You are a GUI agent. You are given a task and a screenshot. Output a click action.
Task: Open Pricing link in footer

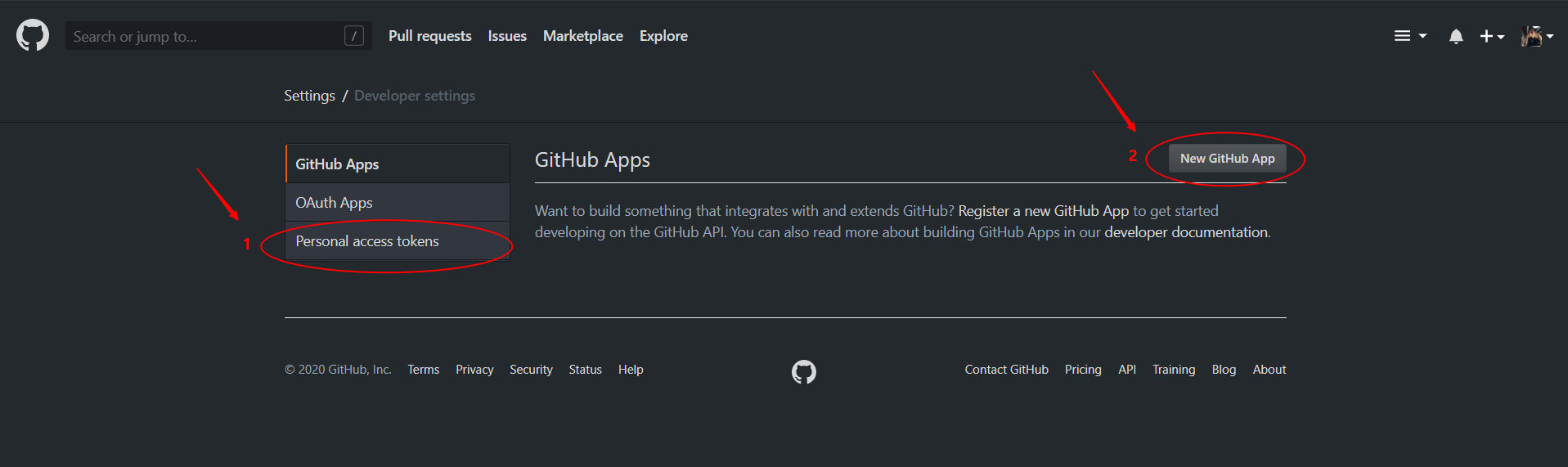click(1083, 370)
